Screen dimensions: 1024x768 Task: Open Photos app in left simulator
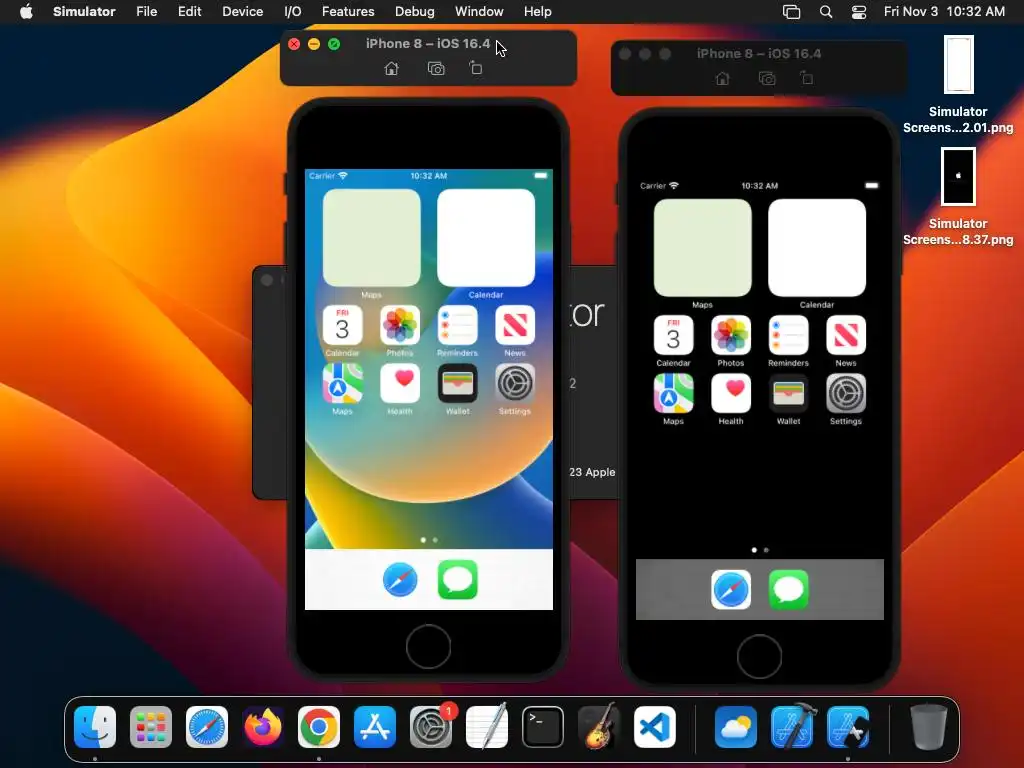tap(400, 325)
